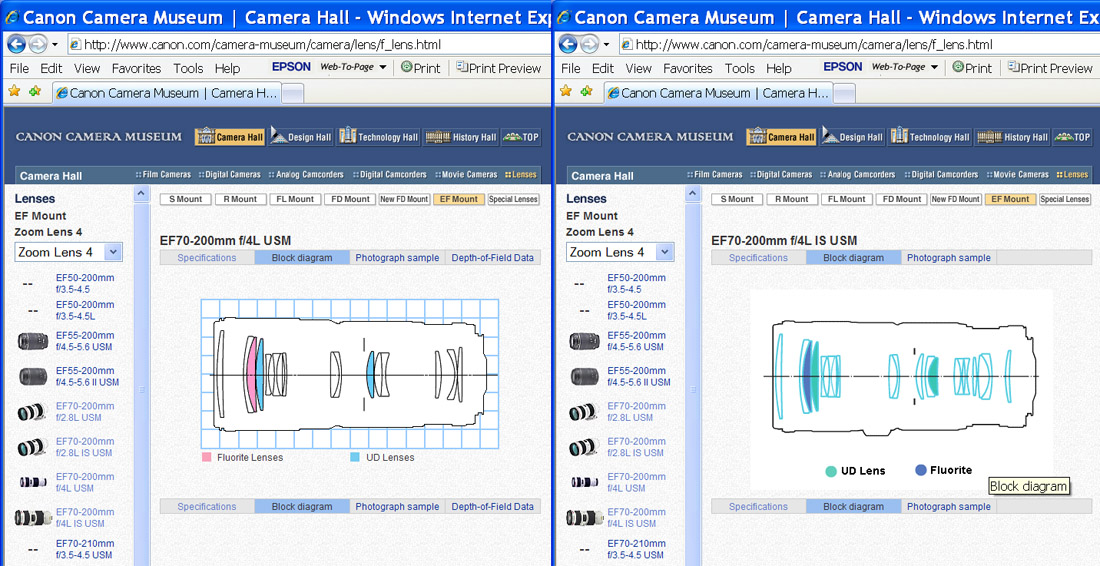Open EF55-200mm f/4.5-5.6 USM link in left window

point(85,341)
